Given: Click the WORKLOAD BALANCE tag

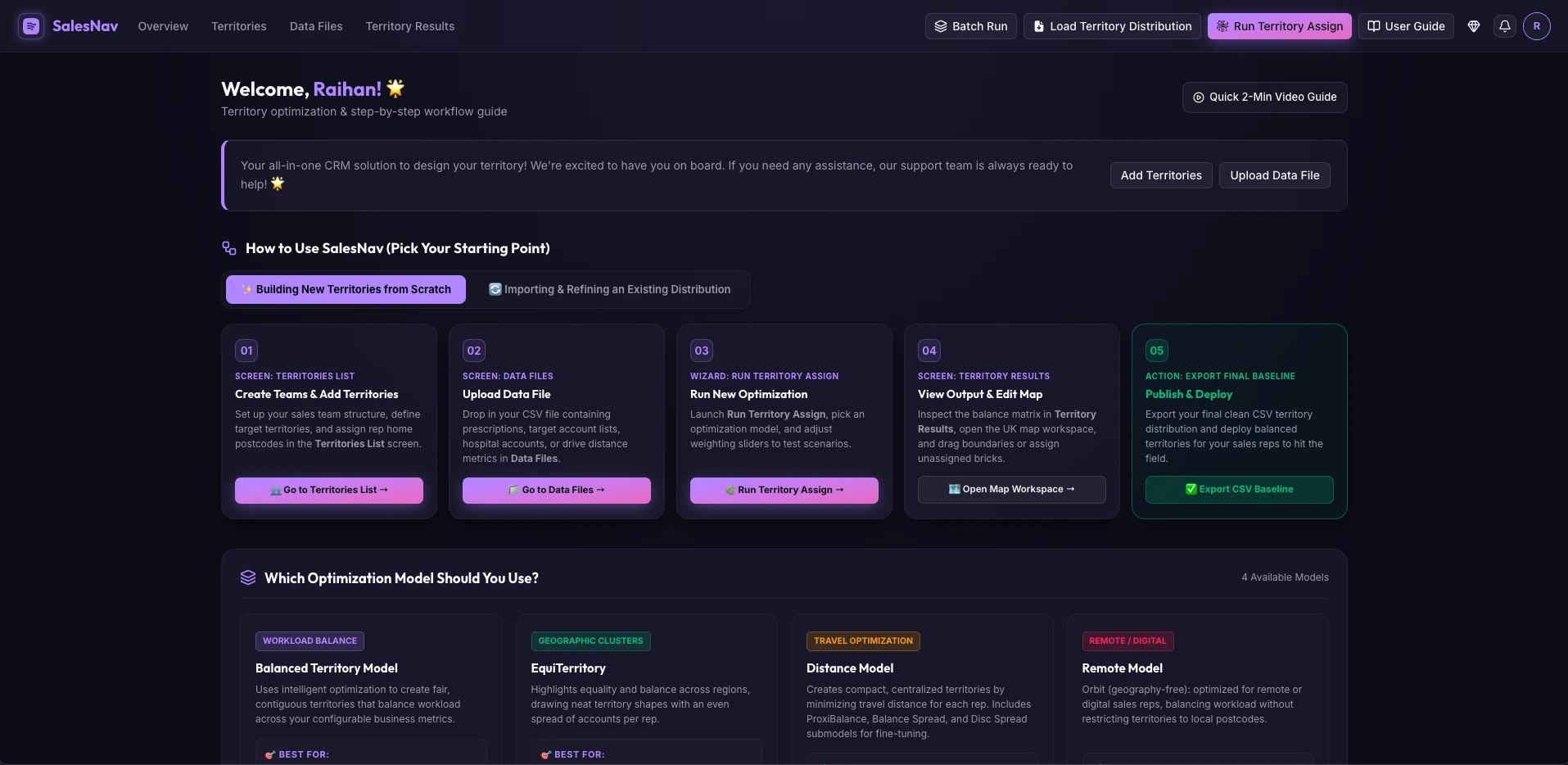Looking at the screenshot, I should 310,641.
